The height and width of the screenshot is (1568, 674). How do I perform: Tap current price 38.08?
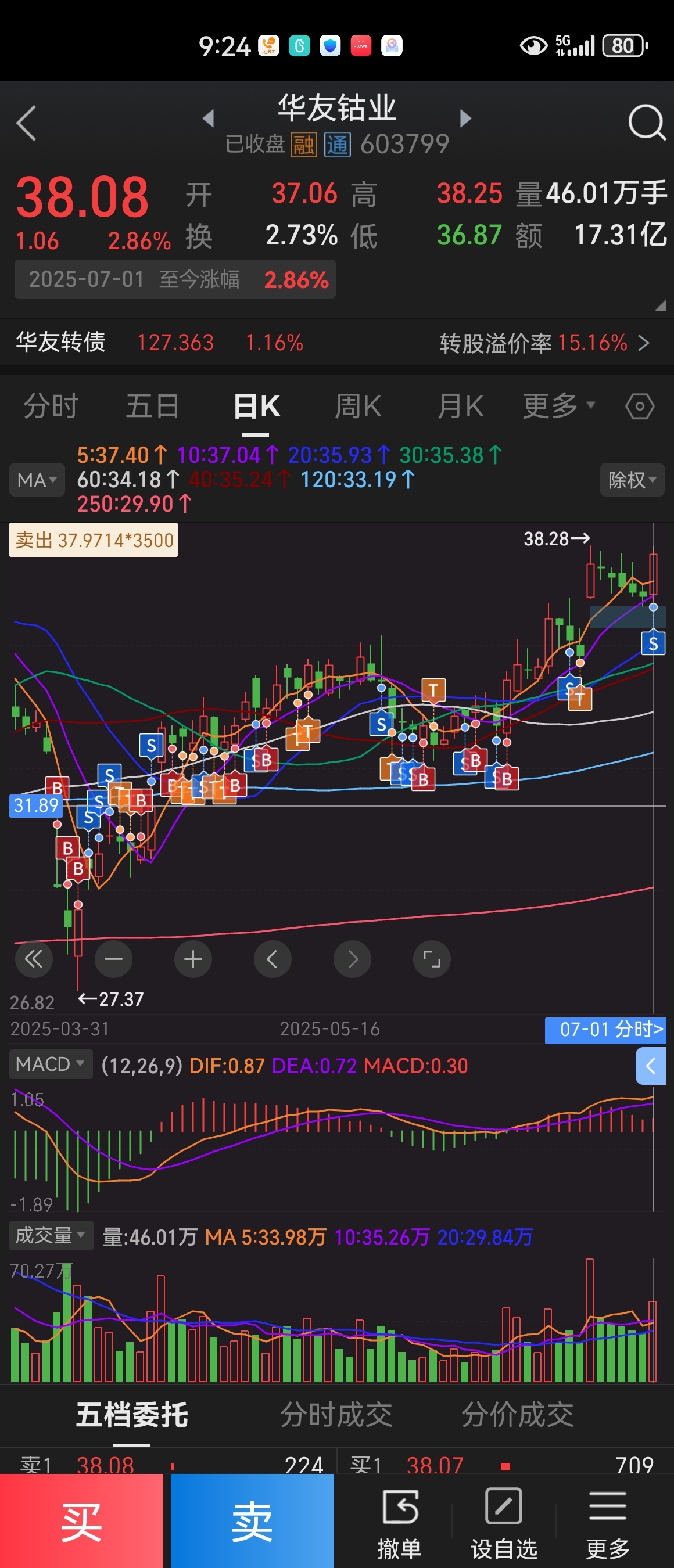82,197
